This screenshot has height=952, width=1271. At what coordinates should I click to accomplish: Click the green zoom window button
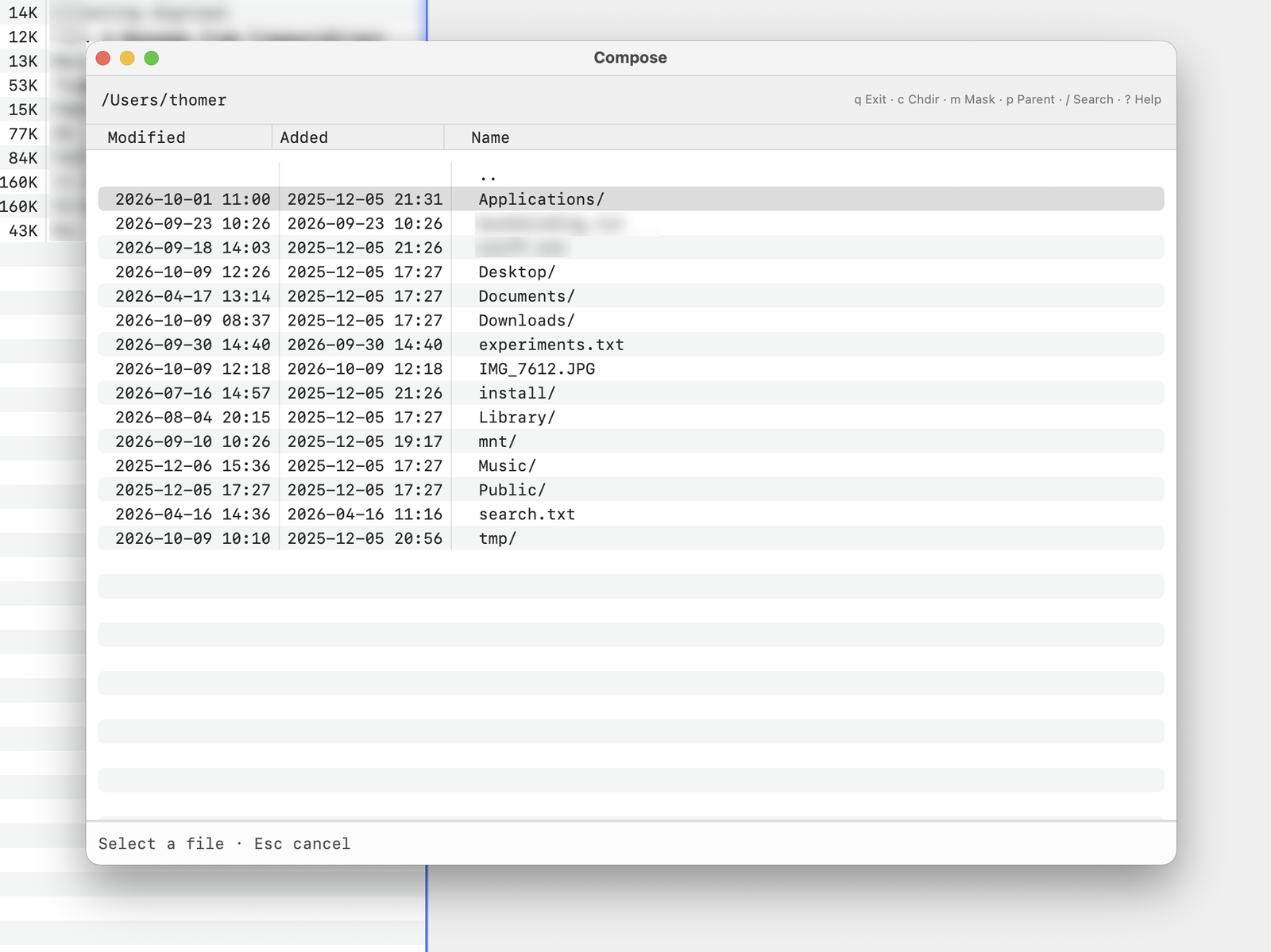click(x=152, y=58)
